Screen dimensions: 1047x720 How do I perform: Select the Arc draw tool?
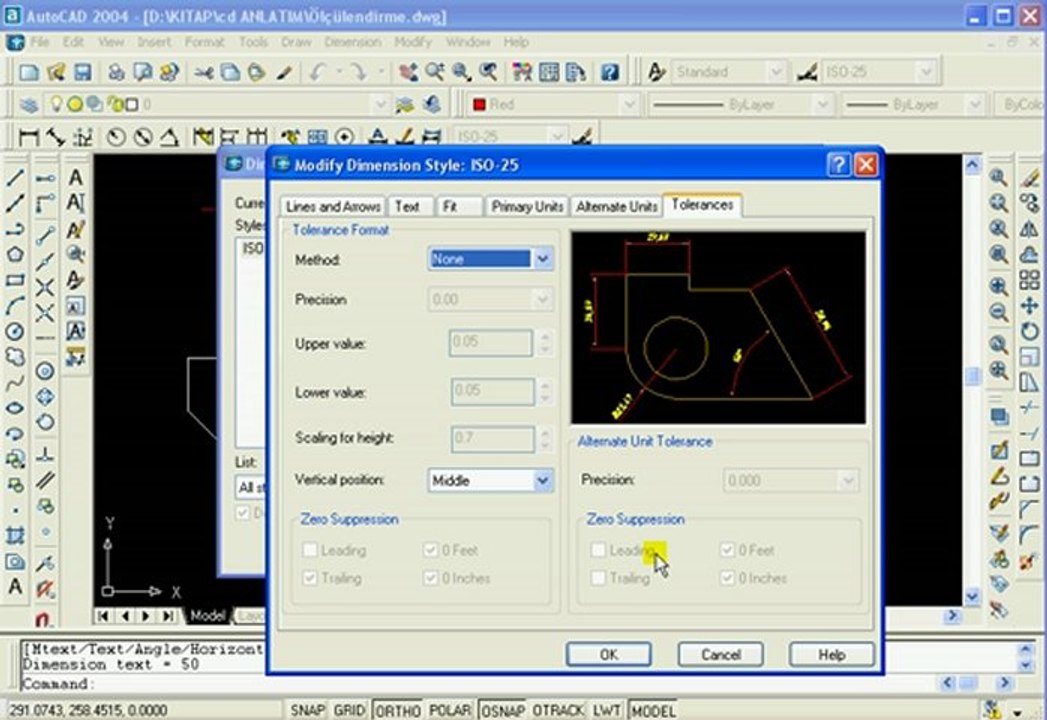click(15, 305)
